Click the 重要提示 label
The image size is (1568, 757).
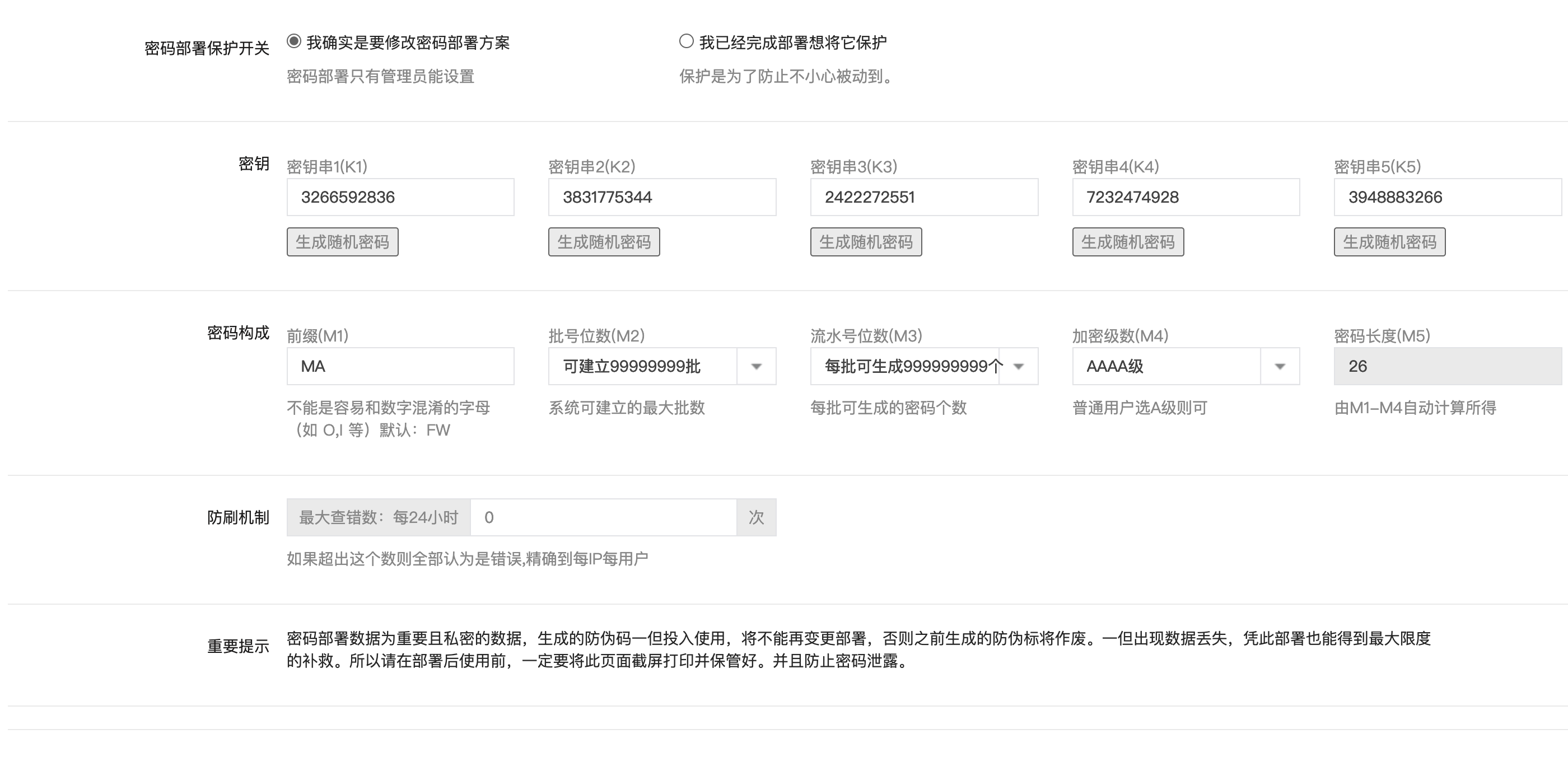(238, 646)
